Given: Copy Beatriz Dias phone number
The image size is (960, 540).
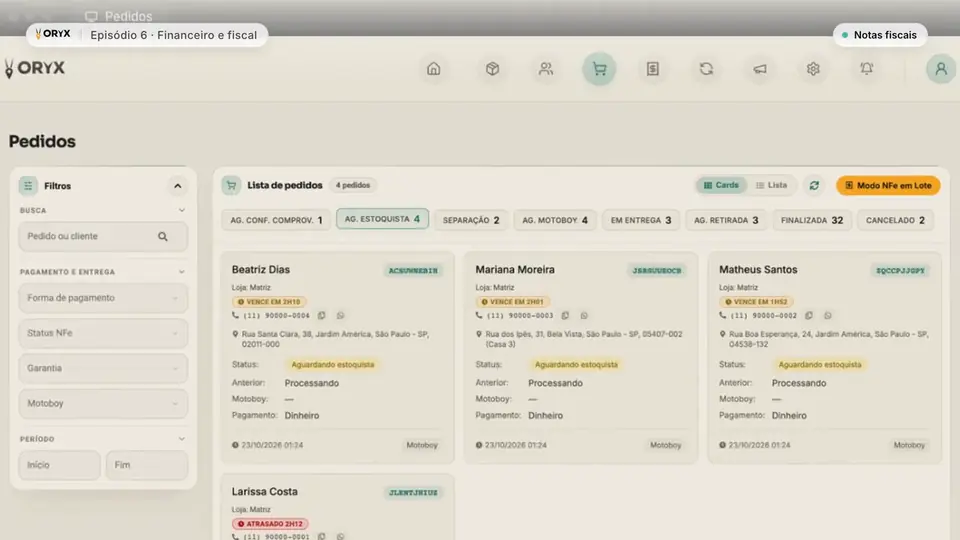Looking at the screenshot, I should click(x=321, y=315).
